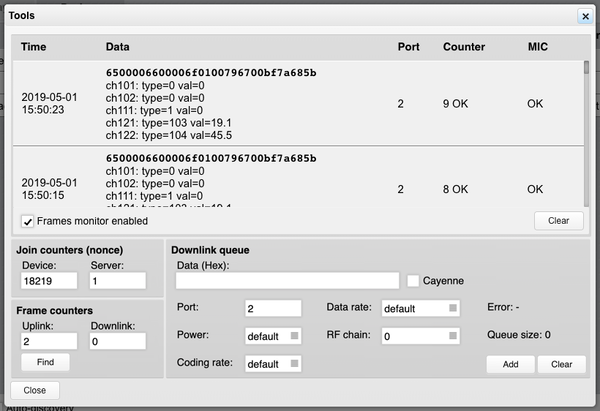Click Add in the Downlink queue
This screenshot has width=600, height=411.
510,364
